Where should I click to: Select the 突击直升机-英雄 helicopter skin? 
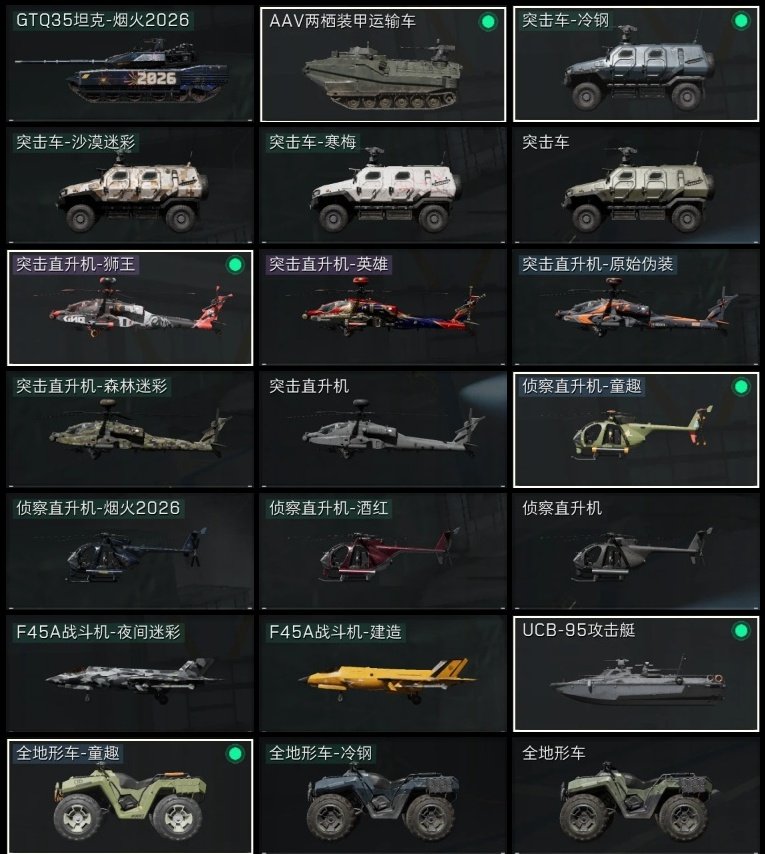pos(383,308)
